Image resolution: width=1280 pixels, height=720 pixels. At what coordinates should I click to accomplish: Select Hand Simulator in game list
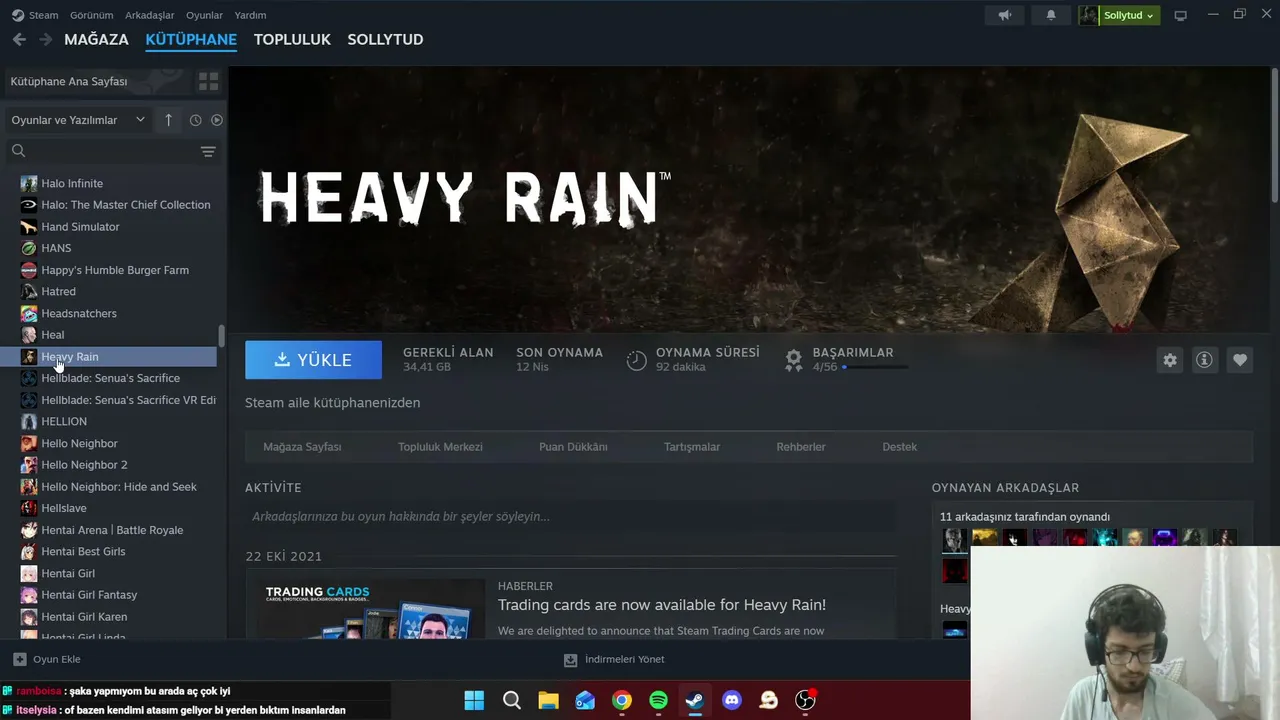tap(80, 227)
